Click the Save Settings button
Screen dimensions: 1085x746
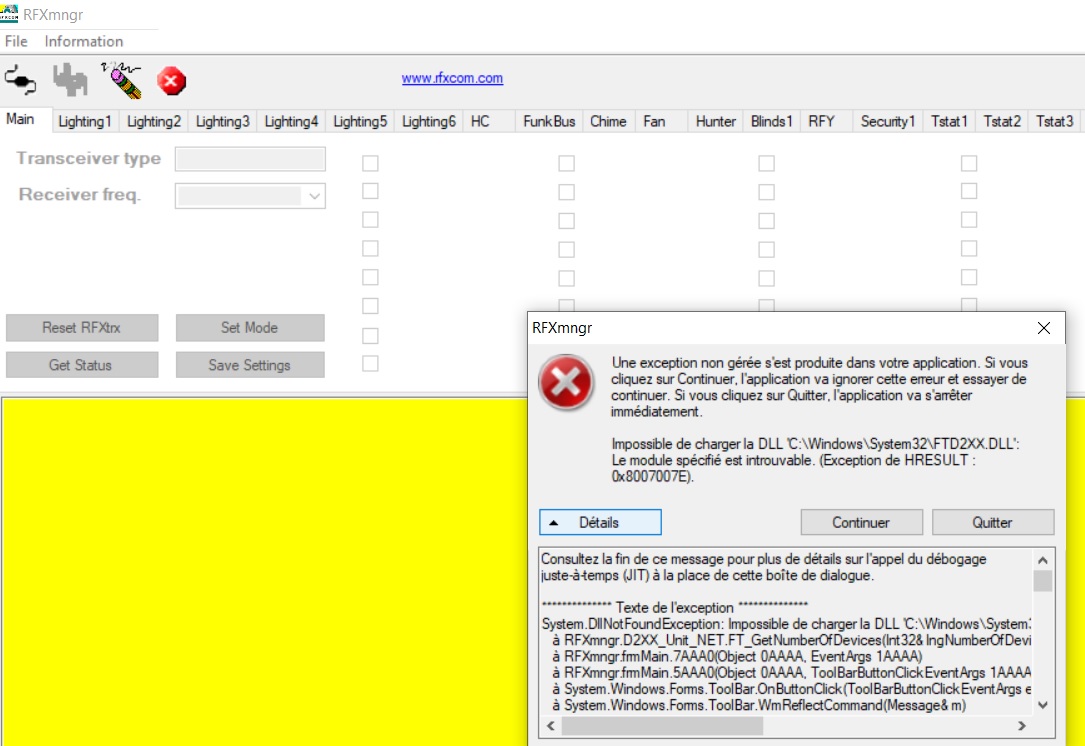tap(250, 365)
